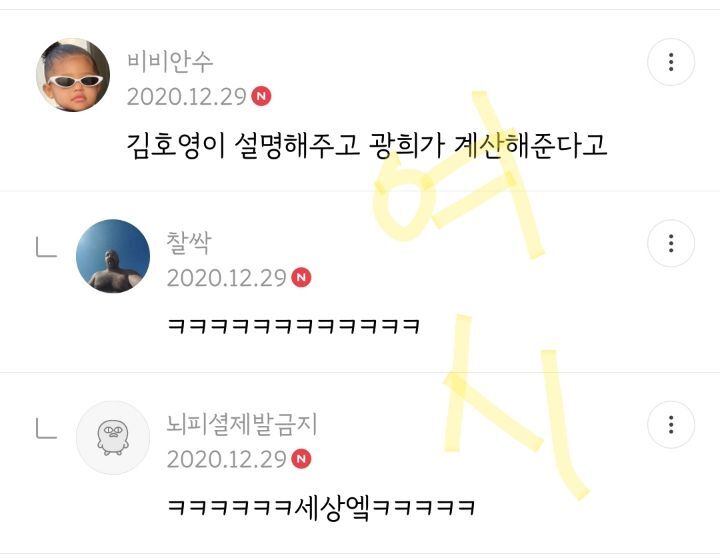
Task: Open the three-dot menu on 찰싹's reply
Action: tap(671, 243)
